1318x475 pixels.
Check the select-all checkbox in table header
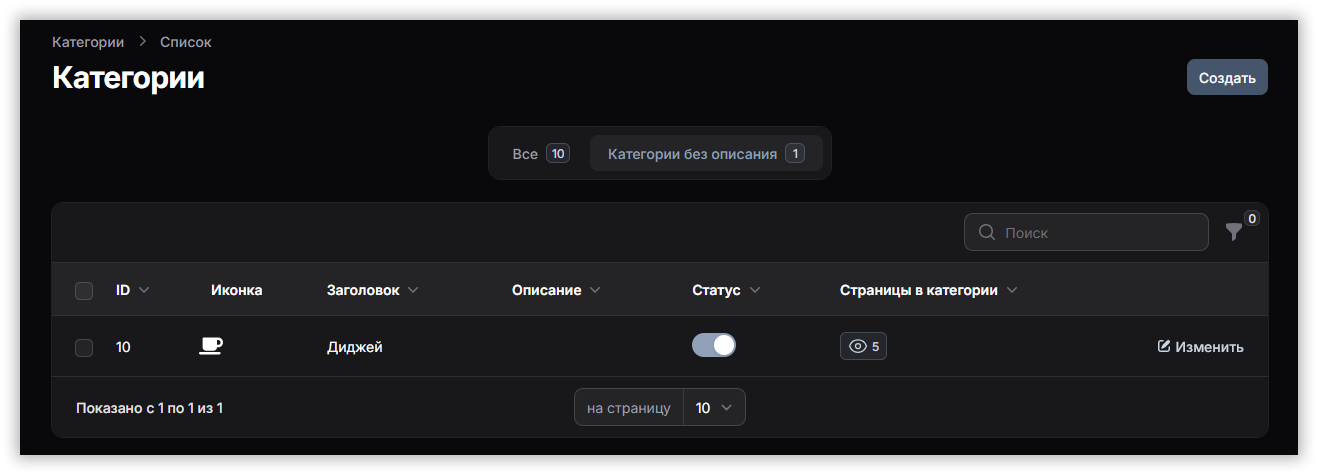pyautogui.click(x=84, y=291)
